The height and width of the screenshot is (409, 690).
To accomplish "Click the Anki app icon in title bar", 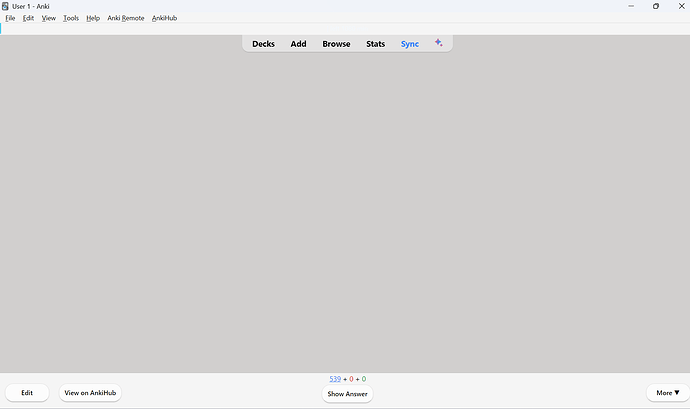I will pyautogui.click(x=6, y=6).
